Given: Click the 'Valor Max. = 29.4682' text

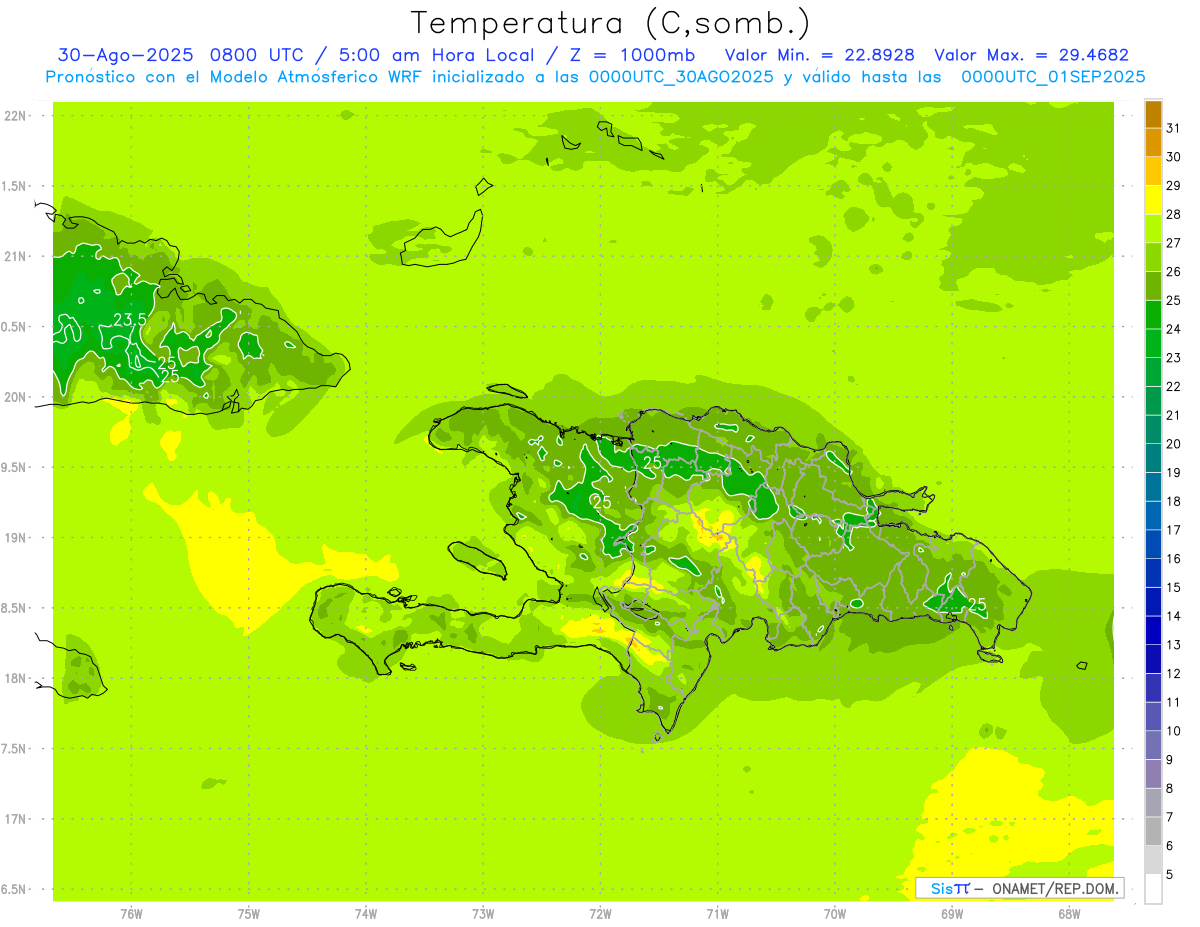Looking at the screenshot, I should [x=1031, y=55].
